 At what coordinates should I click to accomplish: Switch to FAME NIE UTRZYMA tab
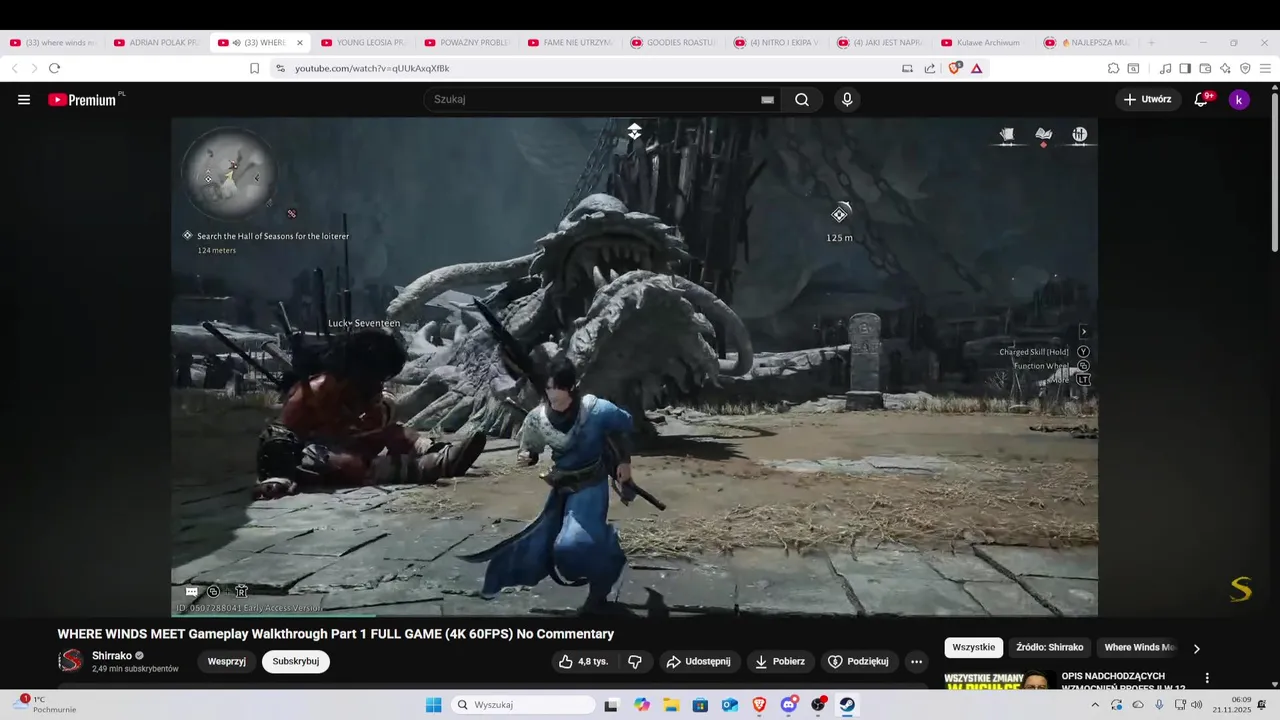click(x=570, y=43)
